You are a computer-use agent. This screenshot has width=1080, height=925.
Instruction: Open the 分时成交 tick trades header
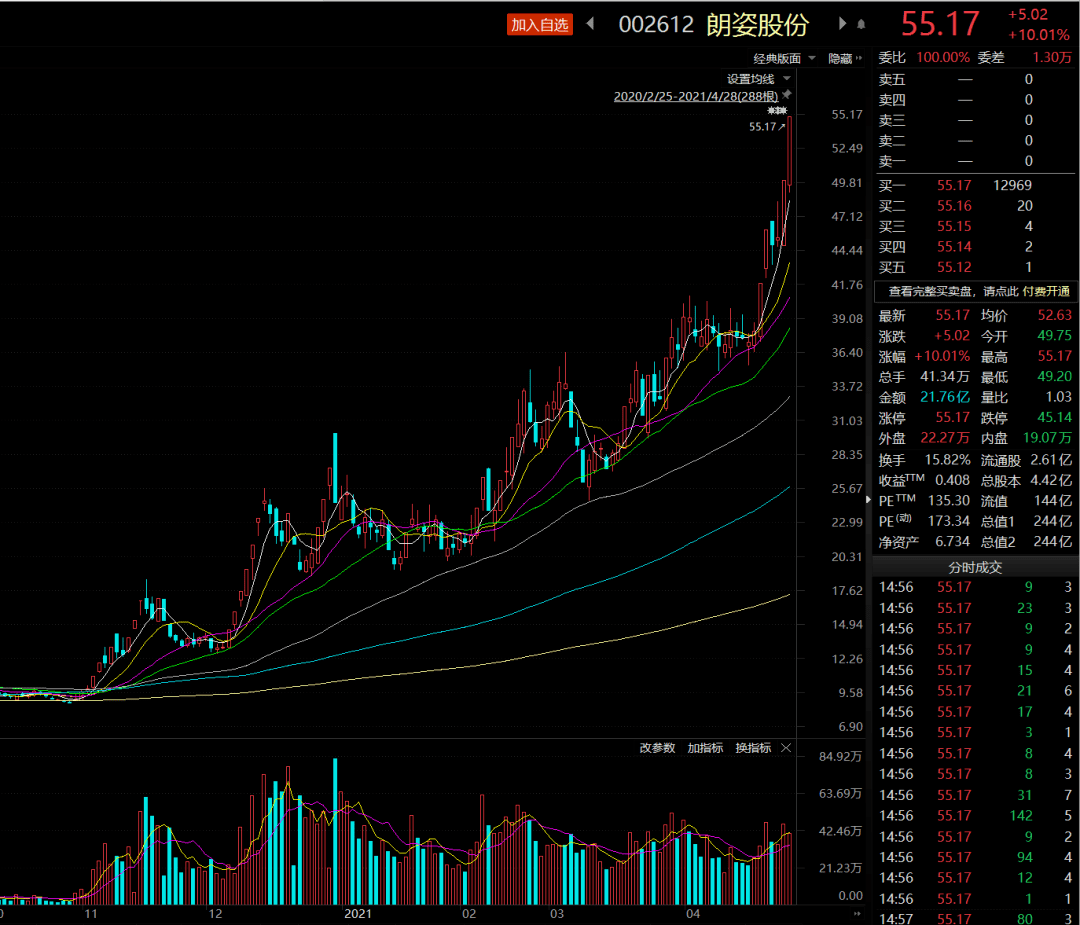[975, 568]
